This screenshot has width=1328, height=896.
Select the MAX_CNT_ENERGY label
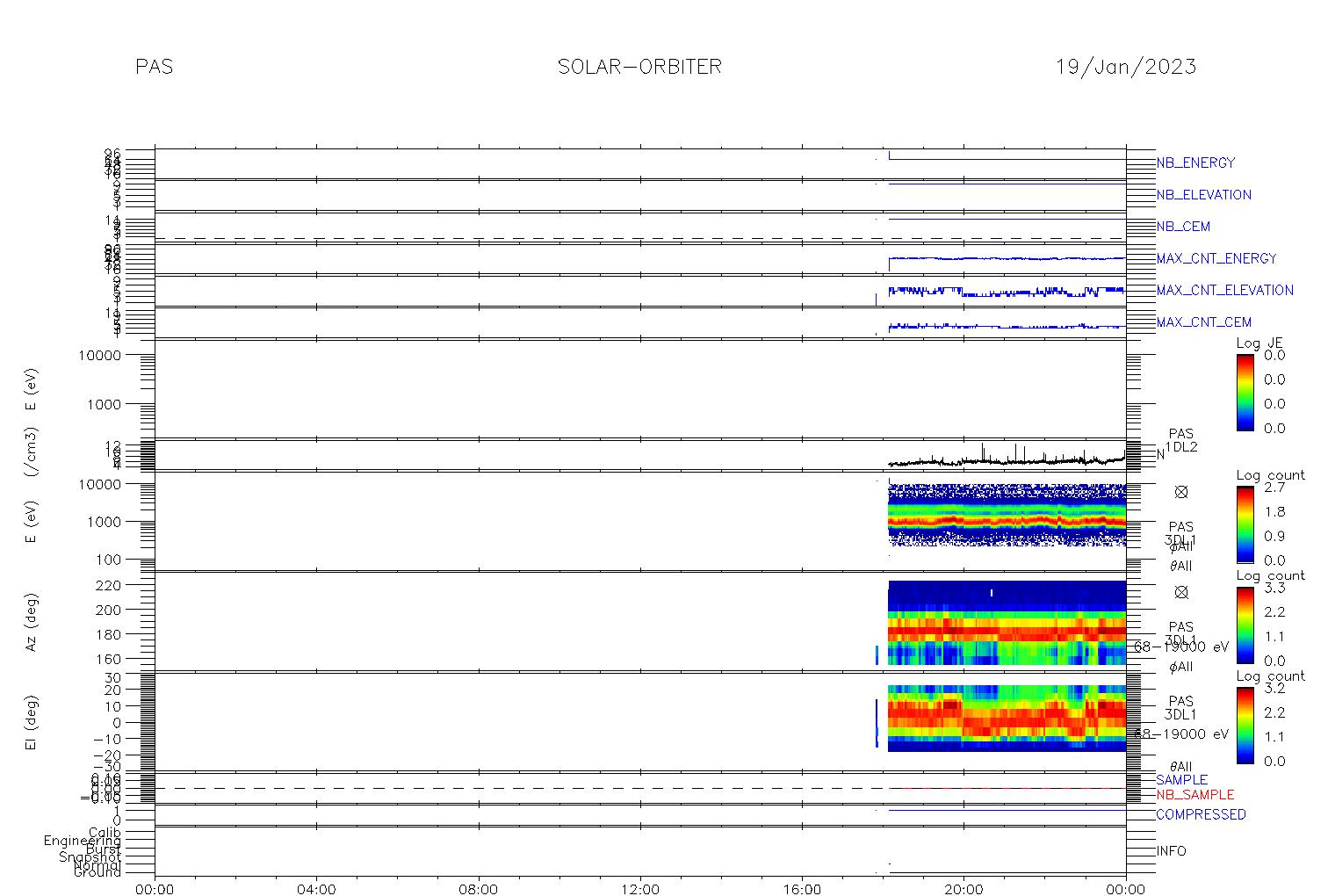(x=1216, y=258)
